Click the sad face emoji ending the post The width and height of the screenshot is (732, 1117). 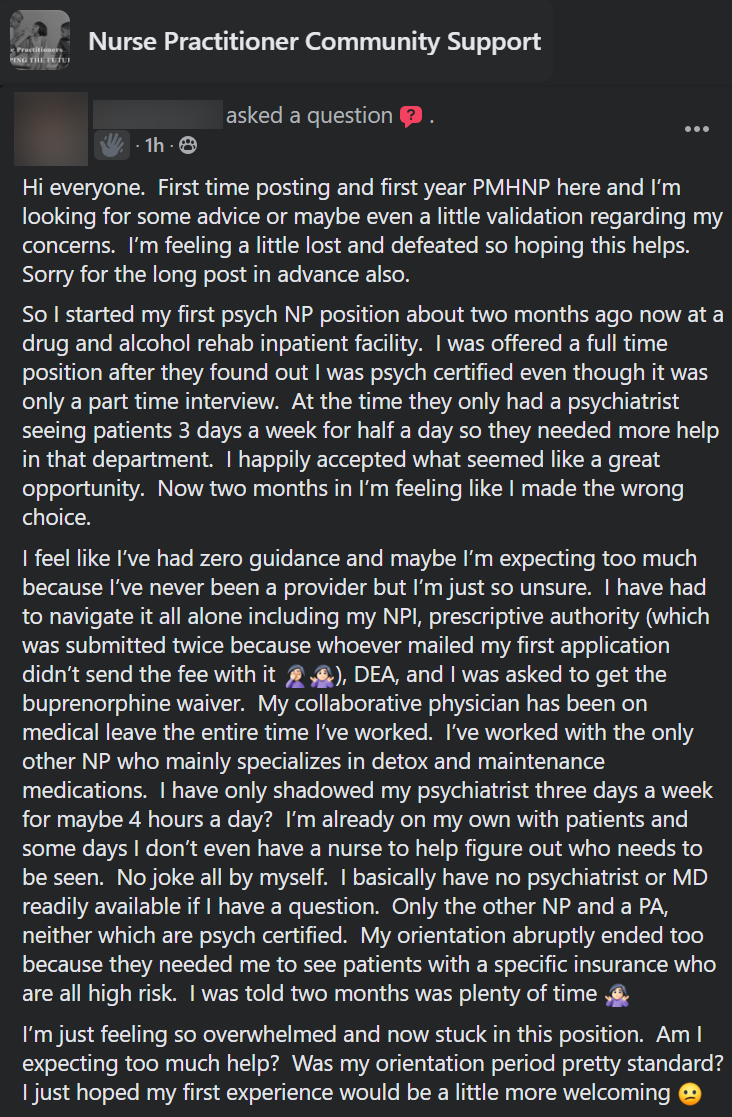pos(689,1093)
